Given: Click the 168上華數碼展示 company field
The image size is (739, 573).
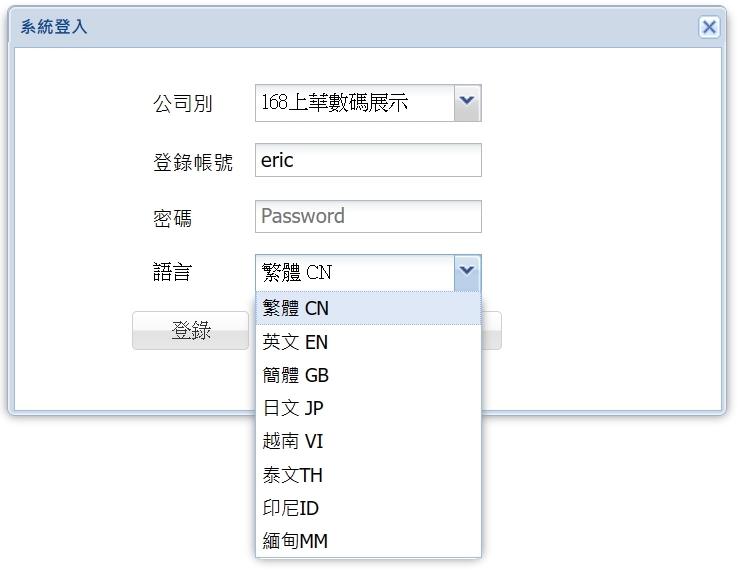Looking at the screenshot, I should click(354, 102).
